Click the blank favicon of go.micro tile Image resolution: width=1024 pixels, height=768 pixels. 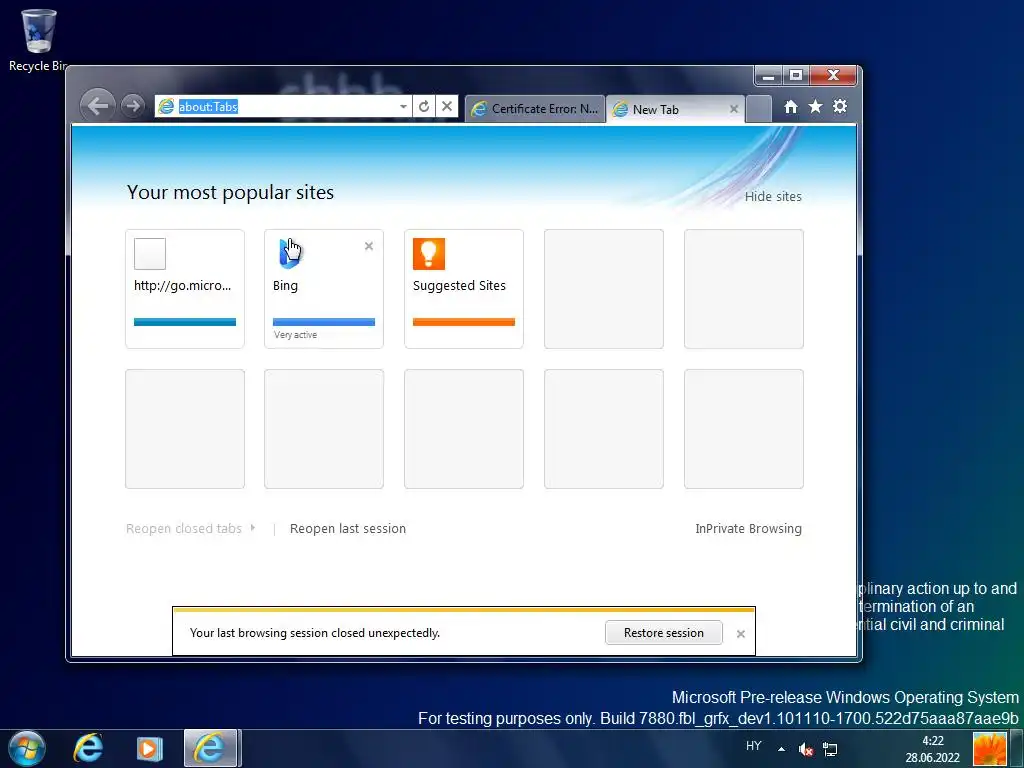(x=150, y=254)
